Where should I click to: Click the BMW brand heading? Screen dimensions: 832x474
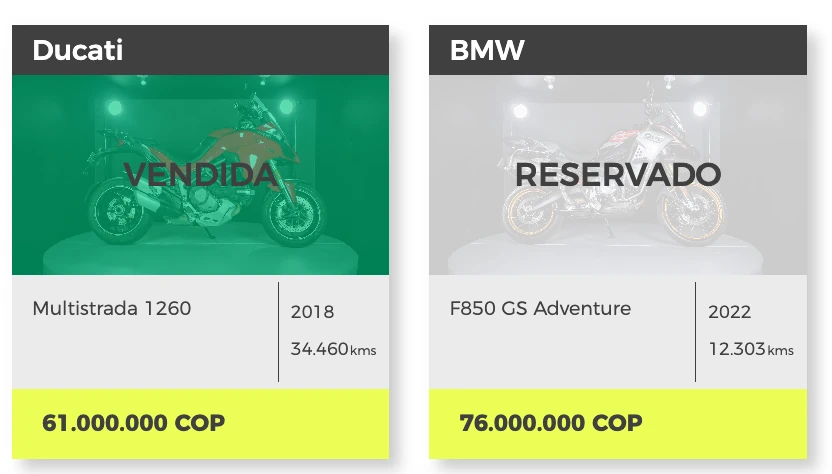click(487, 50)
